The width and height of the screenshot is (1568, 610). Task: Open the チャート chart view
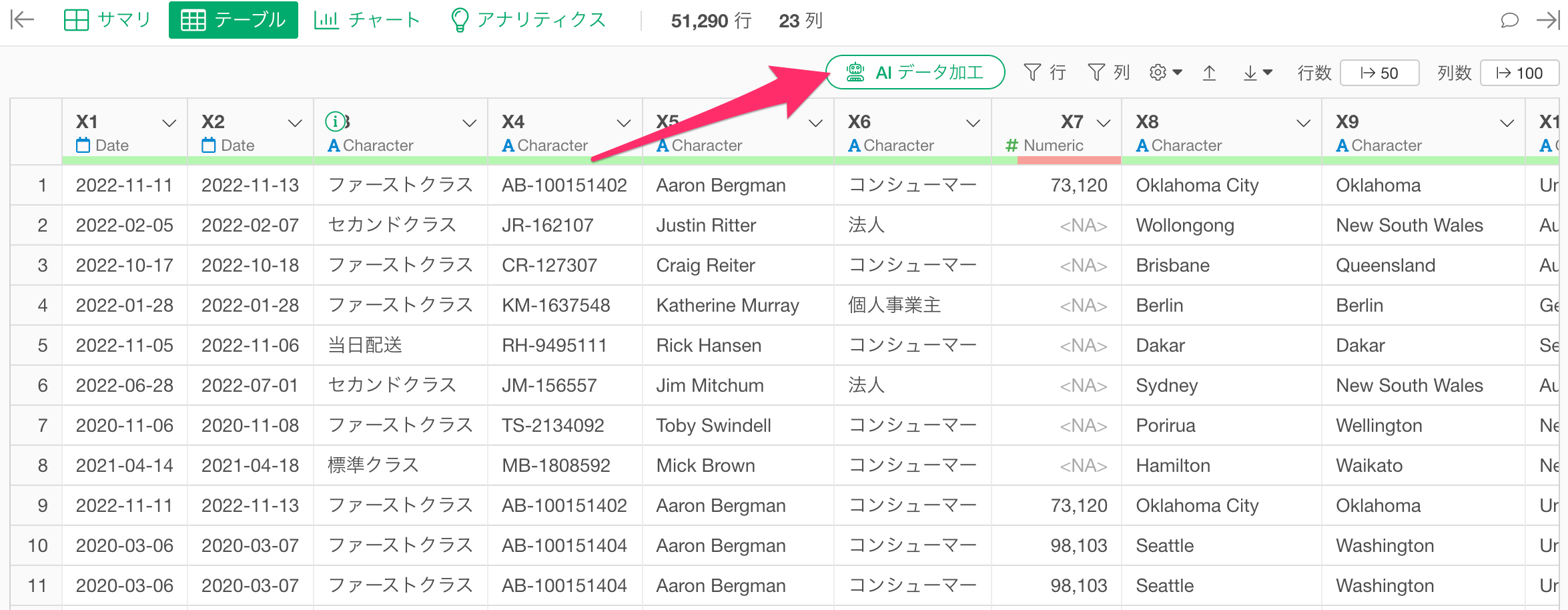[x=367, y=20]
